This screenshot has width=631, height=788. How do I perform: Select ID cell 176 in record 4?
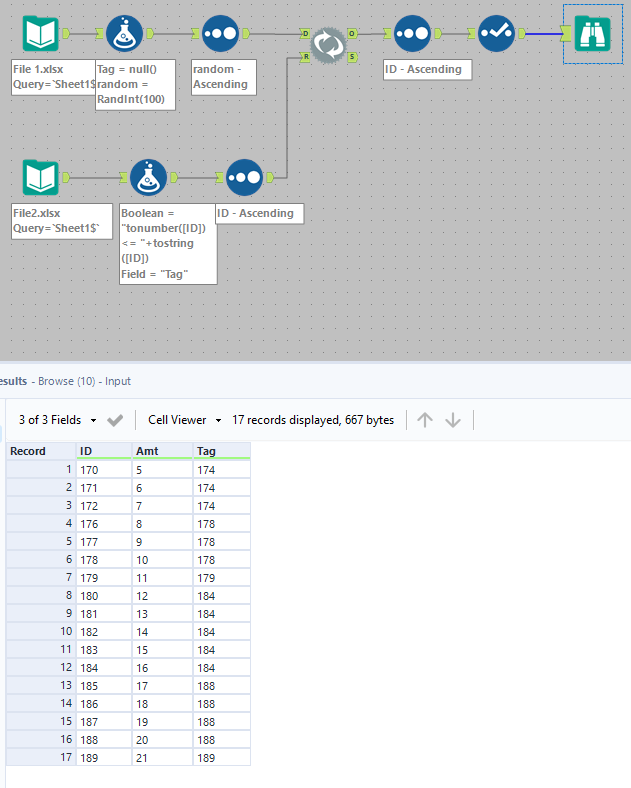coord(103,524)
